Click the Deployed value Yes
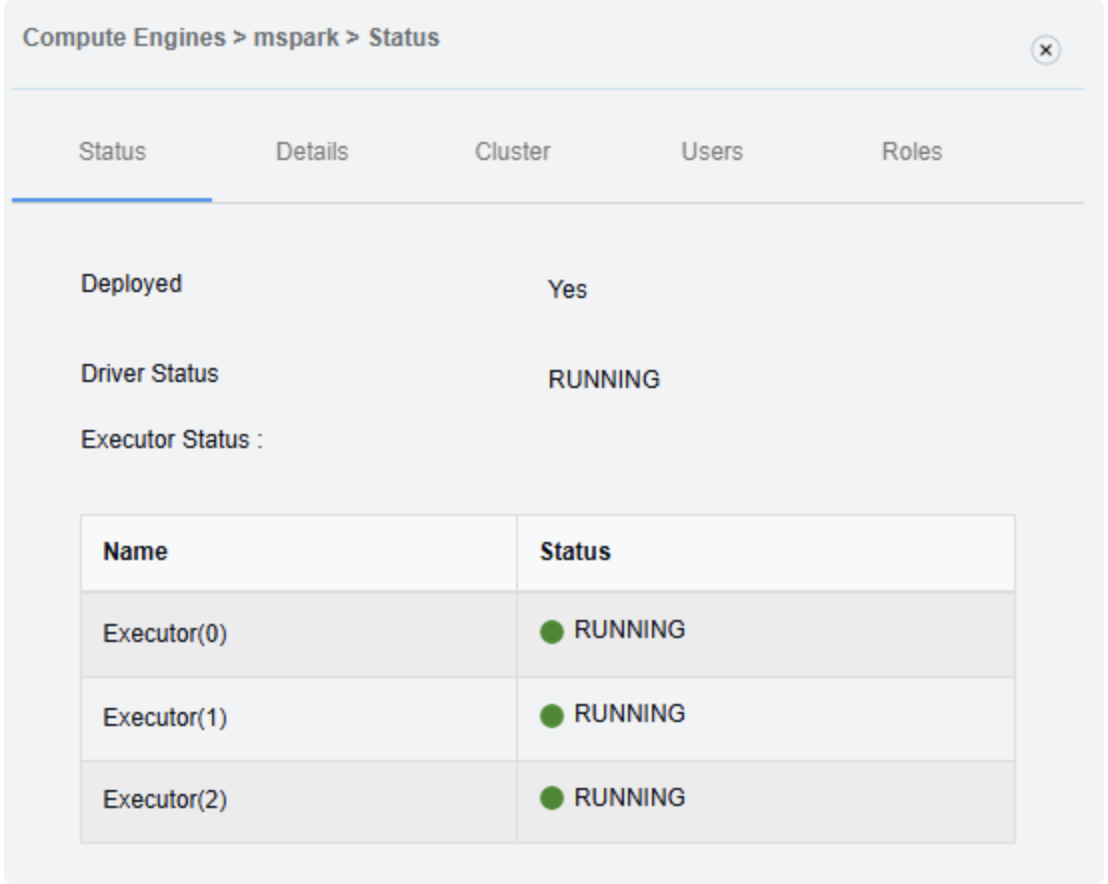This screenshot has width=1108, height=884. pyautogui.click(x=567, y=290)
